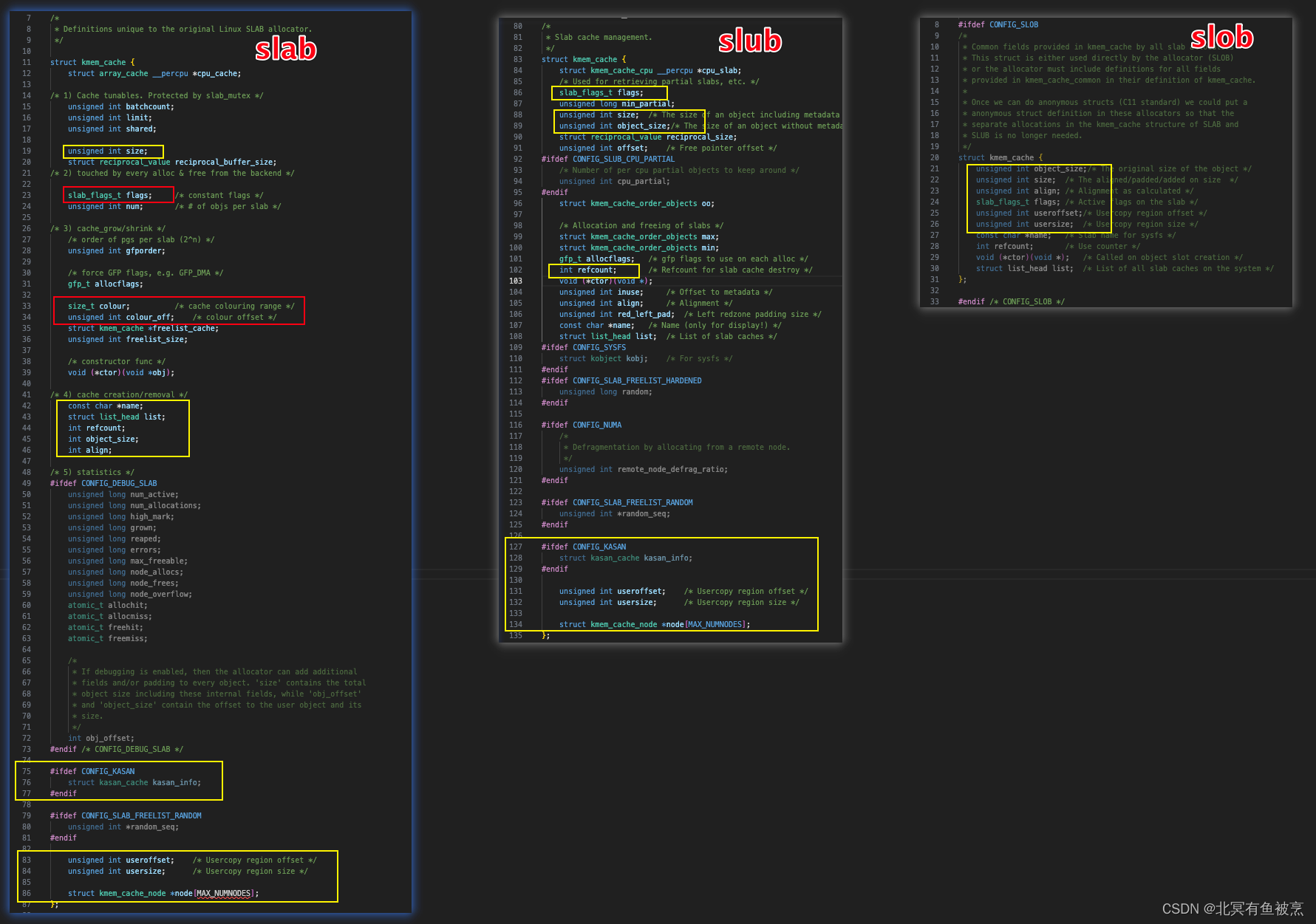1316x924 pixels.
Task: Click 'unsigned long num_active;' line
Action: tap(123, 494)
